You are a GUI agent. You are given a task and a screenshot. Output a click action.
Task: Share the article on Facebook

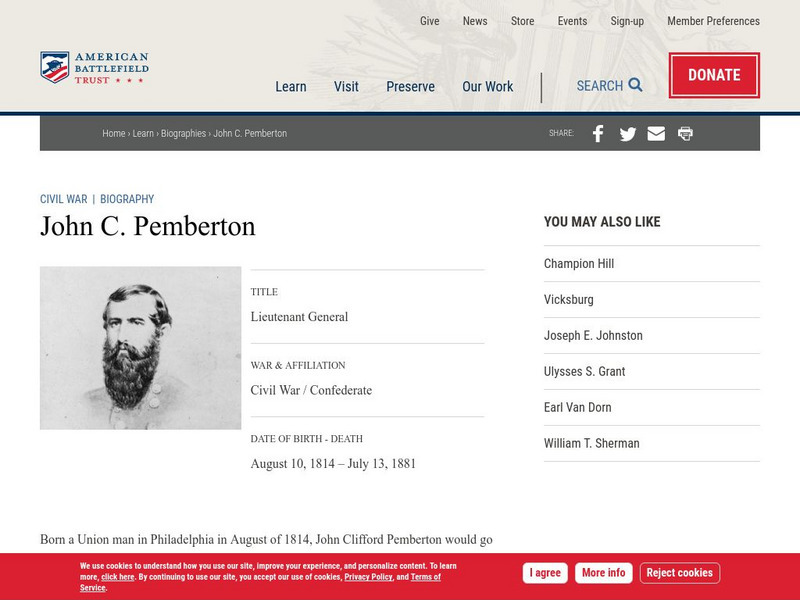[x=597, y=132]
